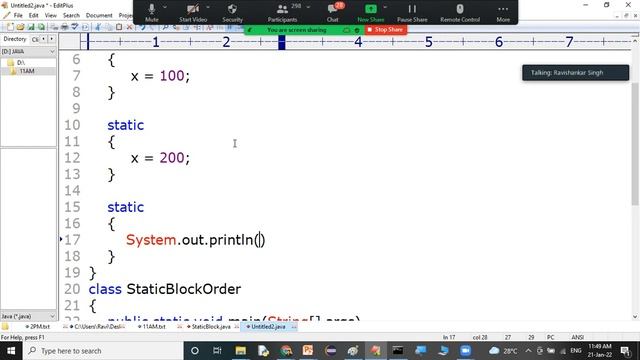This screenshot has width=640, height=360.
Task: Click the ruler column marker
Action: (x=282, y=42)
